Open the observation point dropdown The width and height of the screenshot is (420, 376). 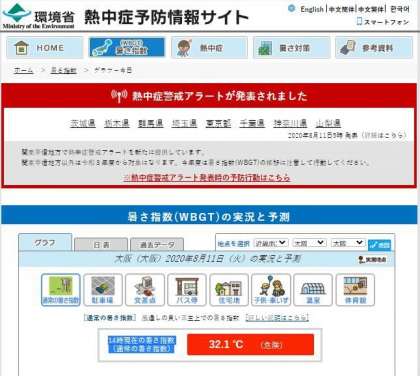pyautogui.click(x=348, y=243)
